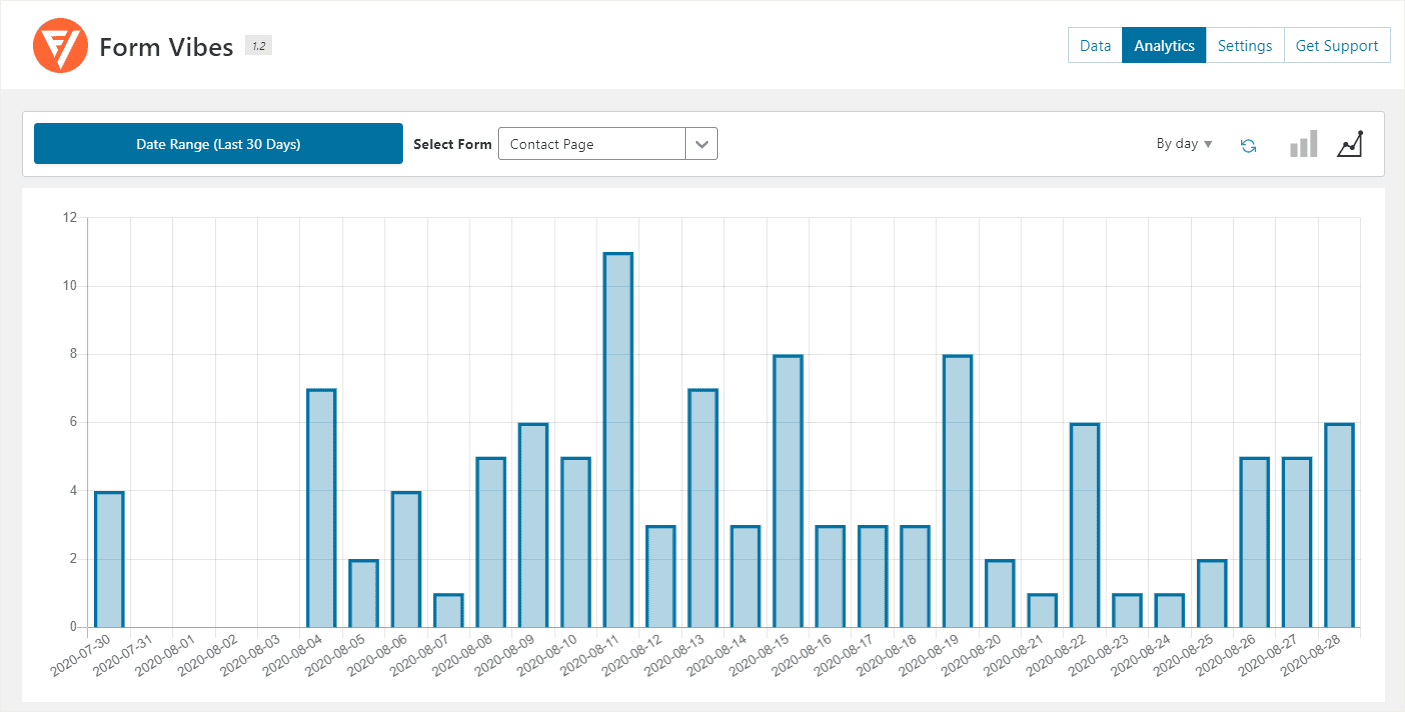Click the Form Vibes logo icon
1405x712 pixels.
[61, 46]
